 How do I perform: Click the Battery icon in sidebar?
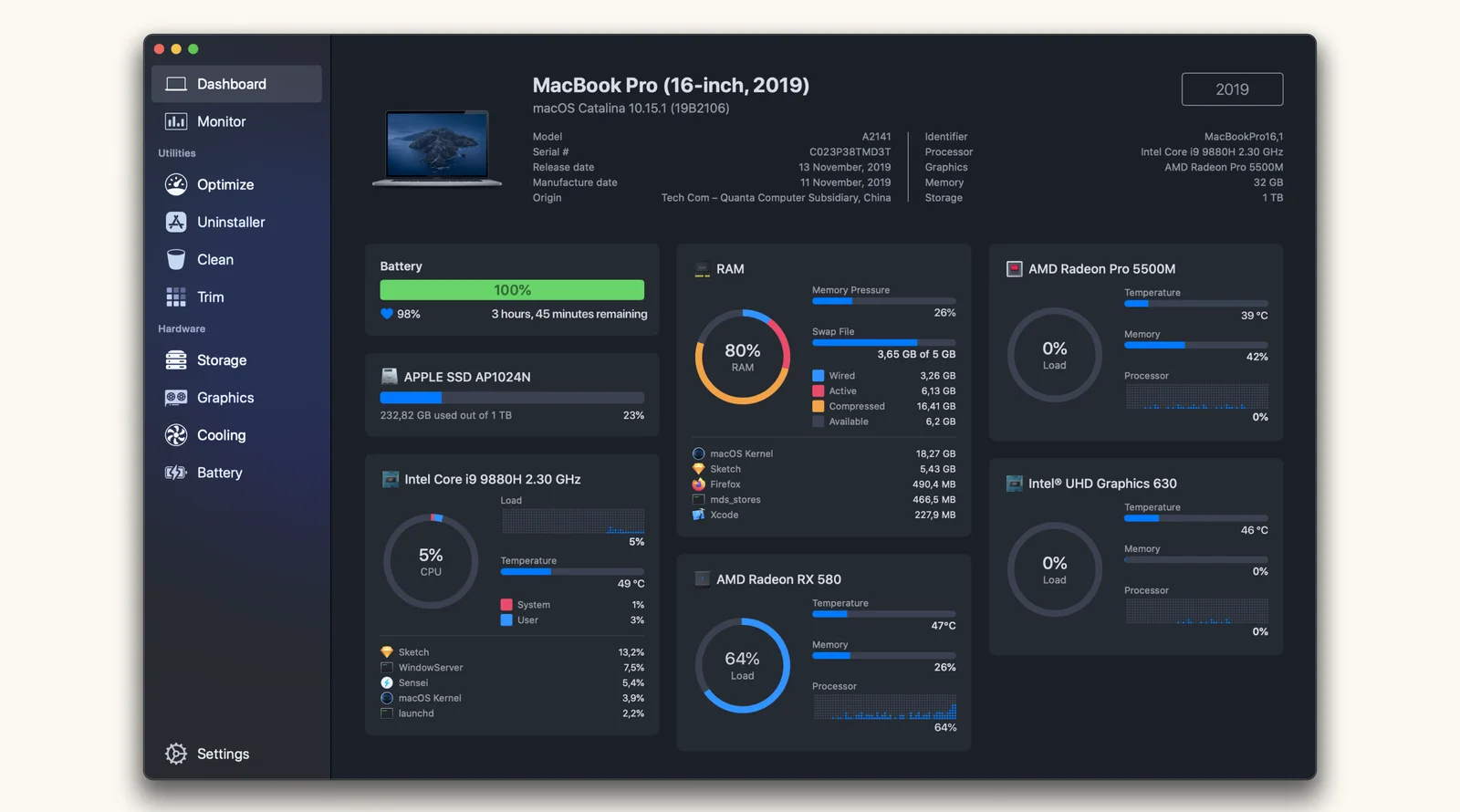click(x=176, y=473)
